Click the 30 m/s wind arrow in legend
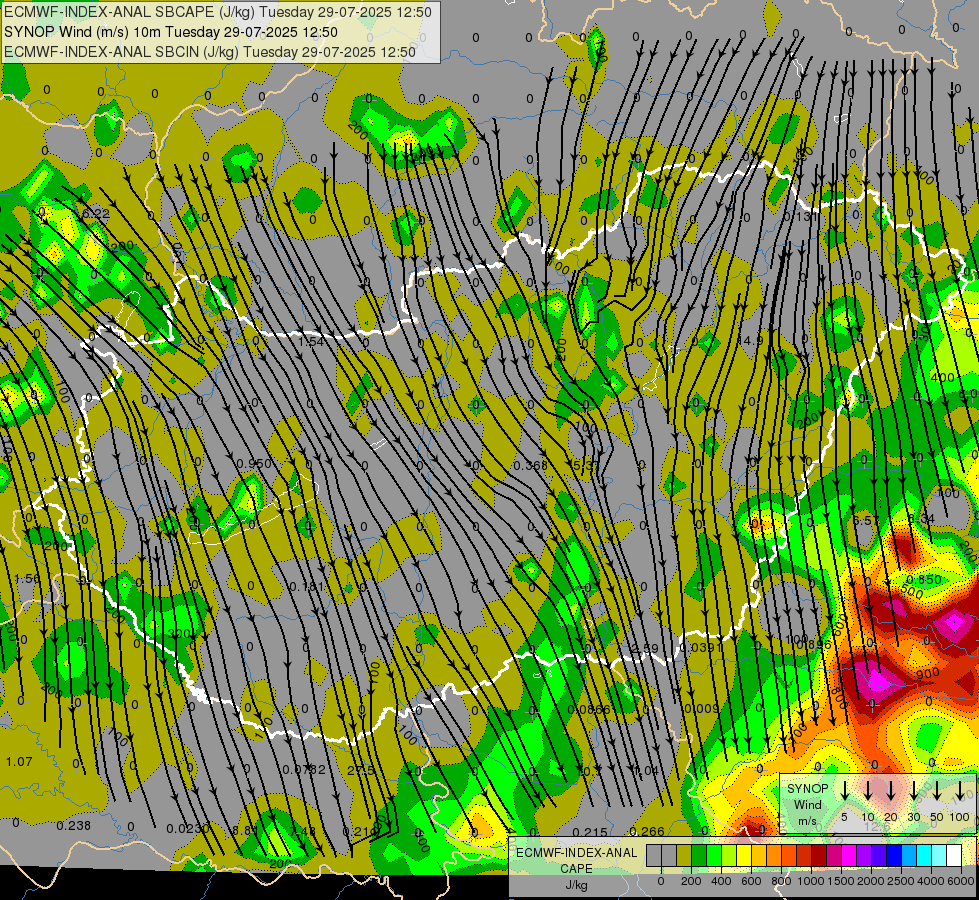The image size is (979, 900). [x=914, y=789]
